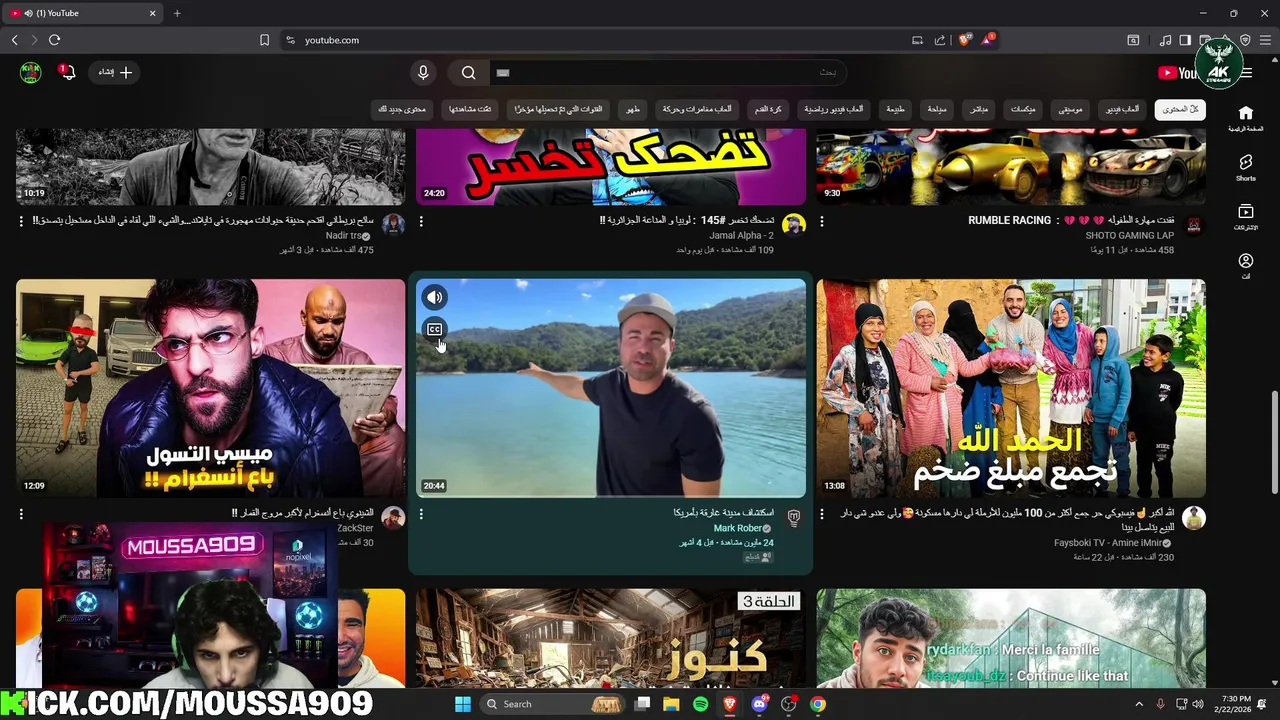The image size is (1280, 720).
Task: Open Shorts in the sidebar
Action: point(1245,167)
